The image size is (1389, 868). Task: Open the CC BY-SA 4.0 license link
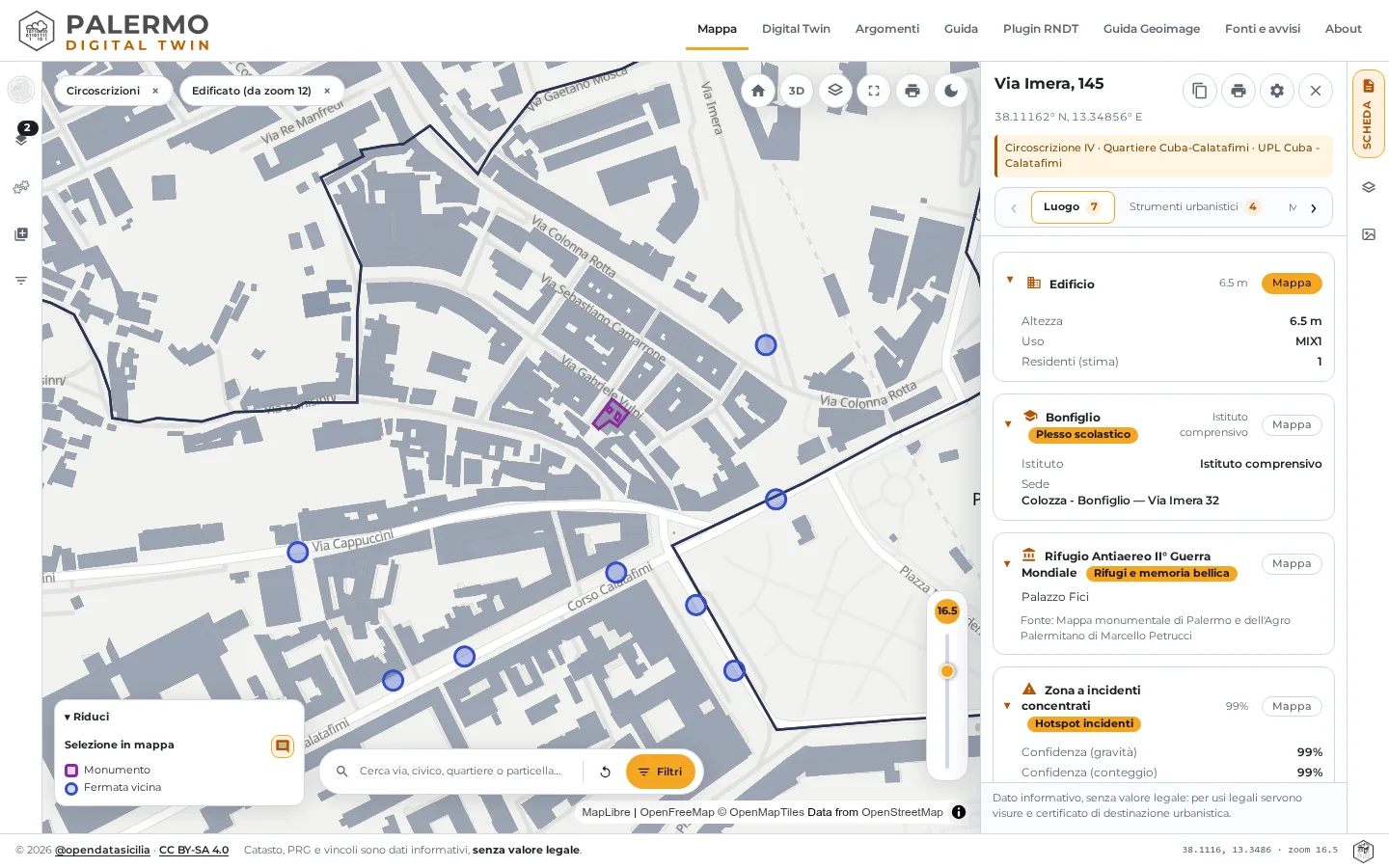[x=194, y=850]
